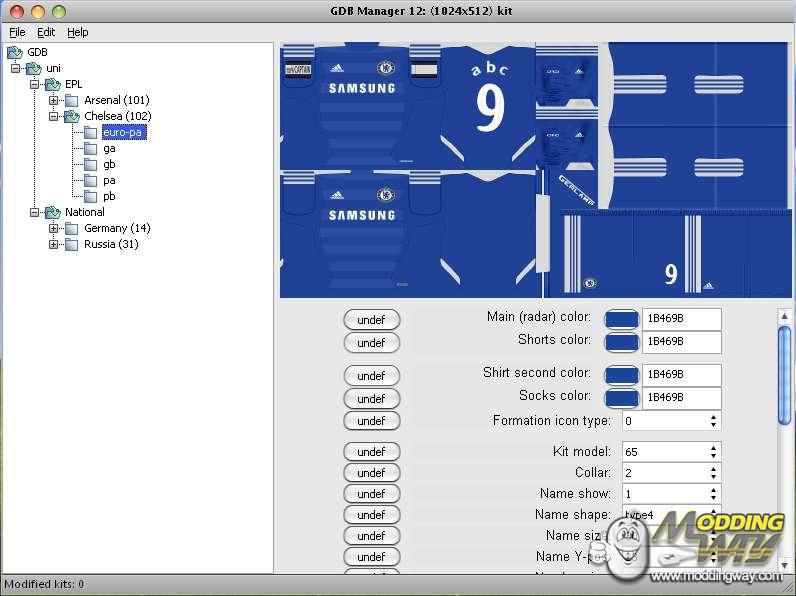The image size is (796, 596).
Task: Click the pb kit folder icon
Action: pyautogui.click(x=91, y=196)
